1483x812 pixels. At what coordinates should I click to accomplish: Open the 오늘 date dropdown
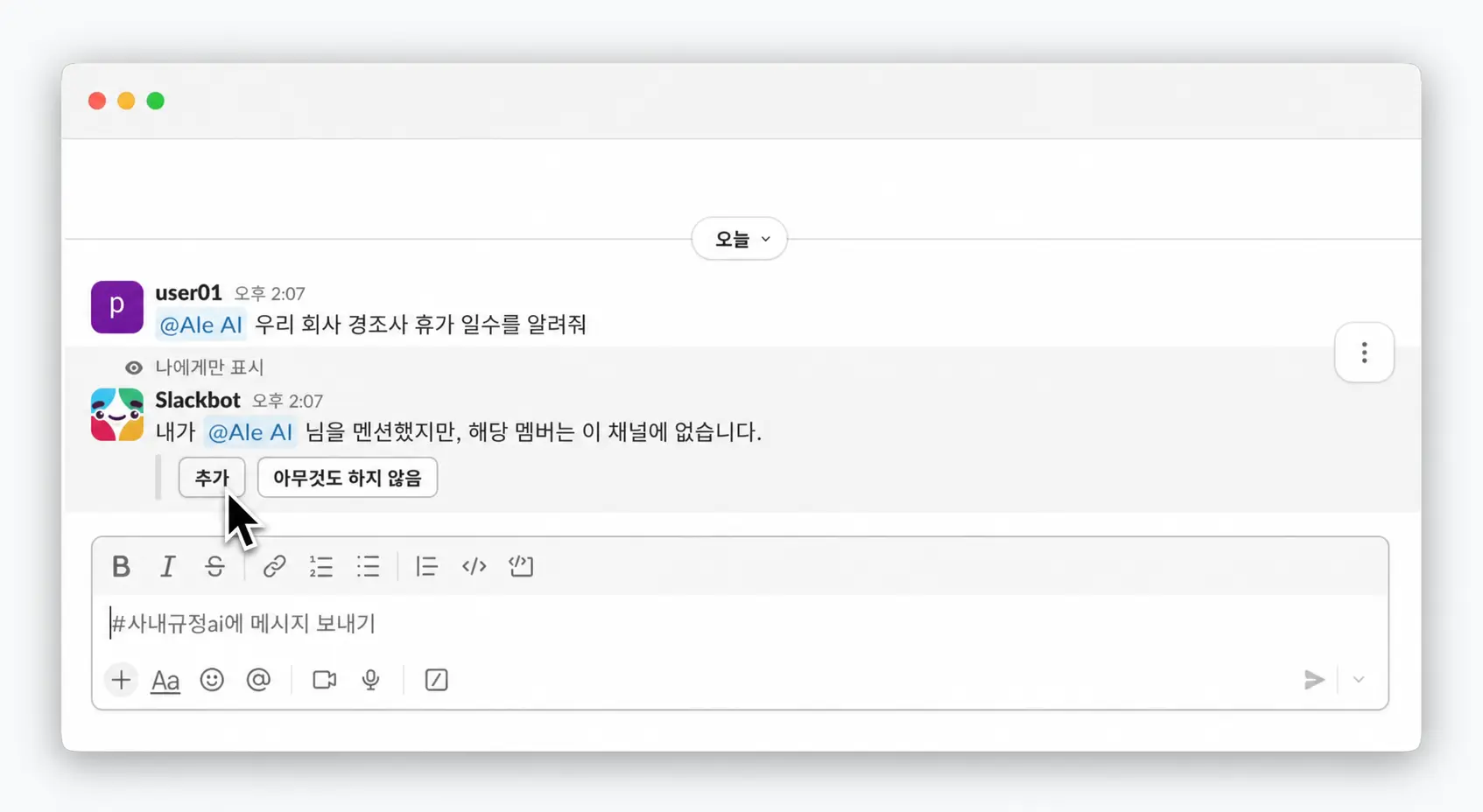click(740, 239)
